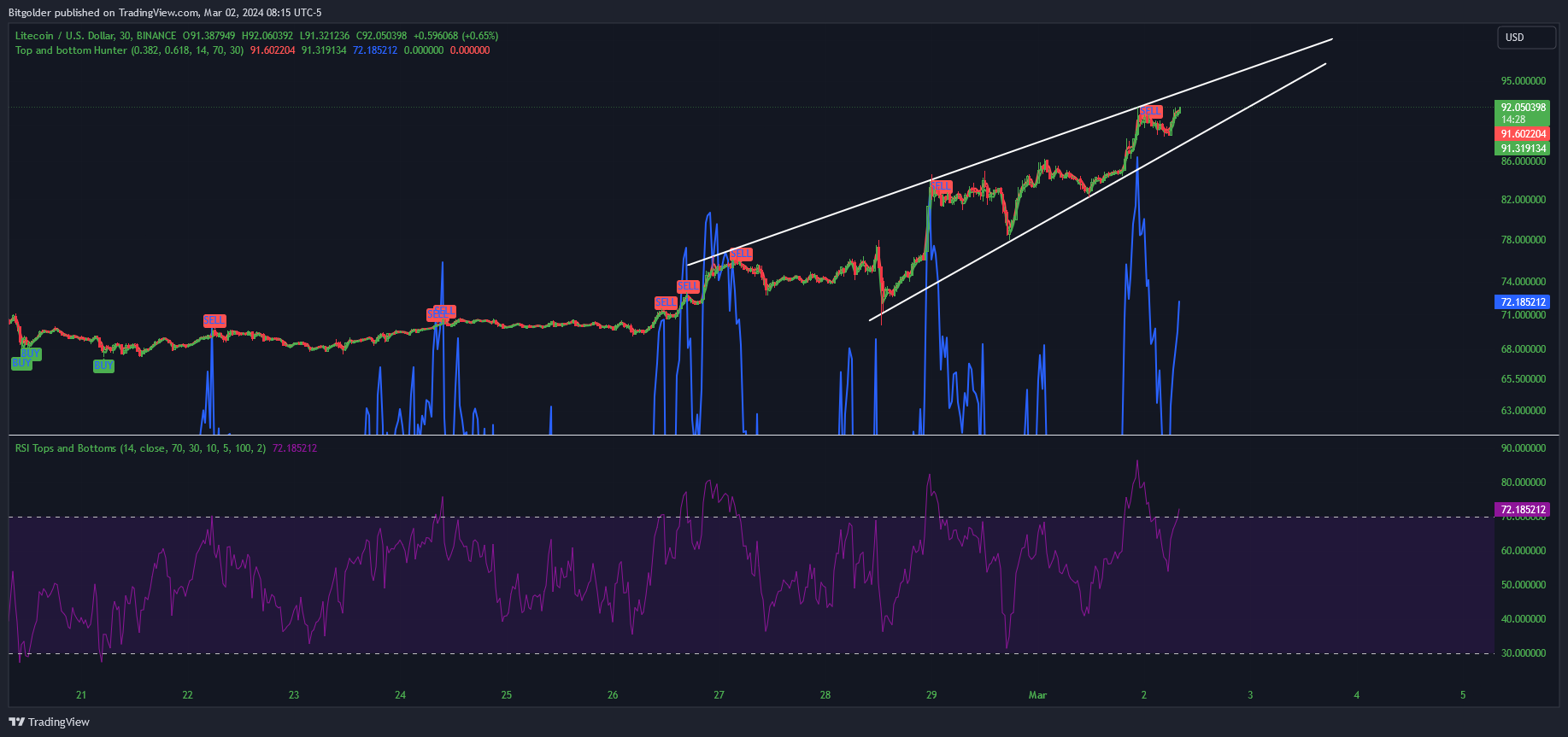Click the 82.000000 price scale level

(1524, 200)
